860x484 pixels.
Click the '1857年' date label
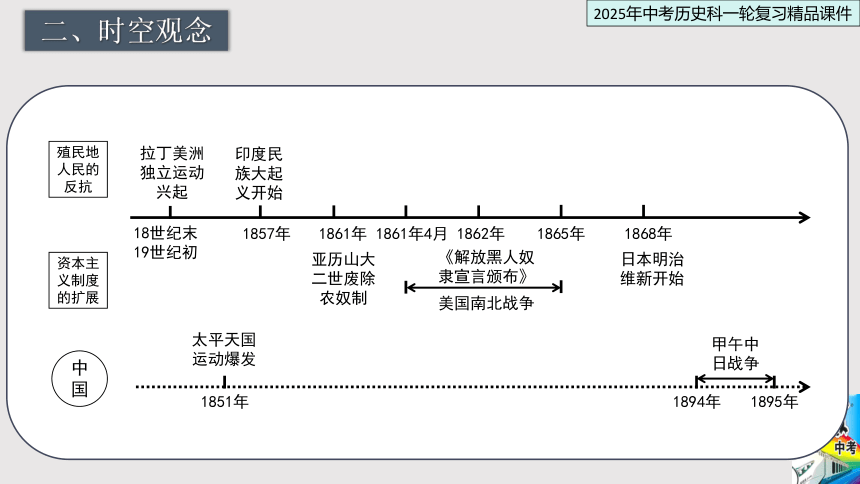266,234
